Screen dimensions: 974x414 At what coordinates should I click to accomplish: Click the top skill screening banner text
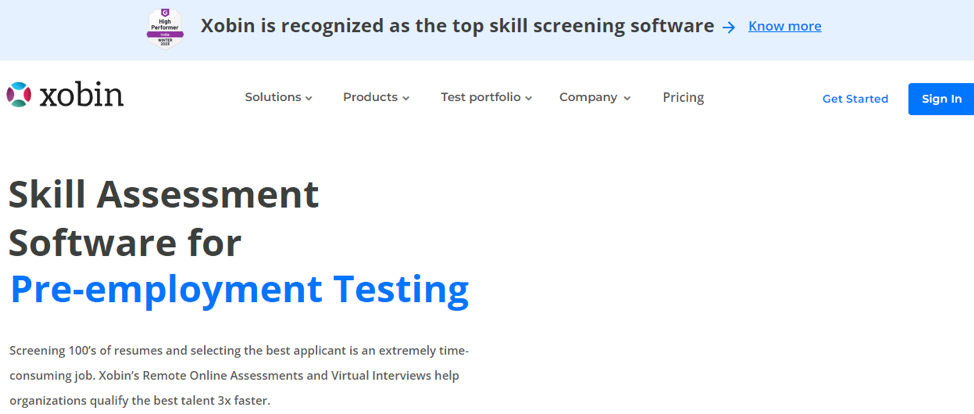(x=457, y=26)
